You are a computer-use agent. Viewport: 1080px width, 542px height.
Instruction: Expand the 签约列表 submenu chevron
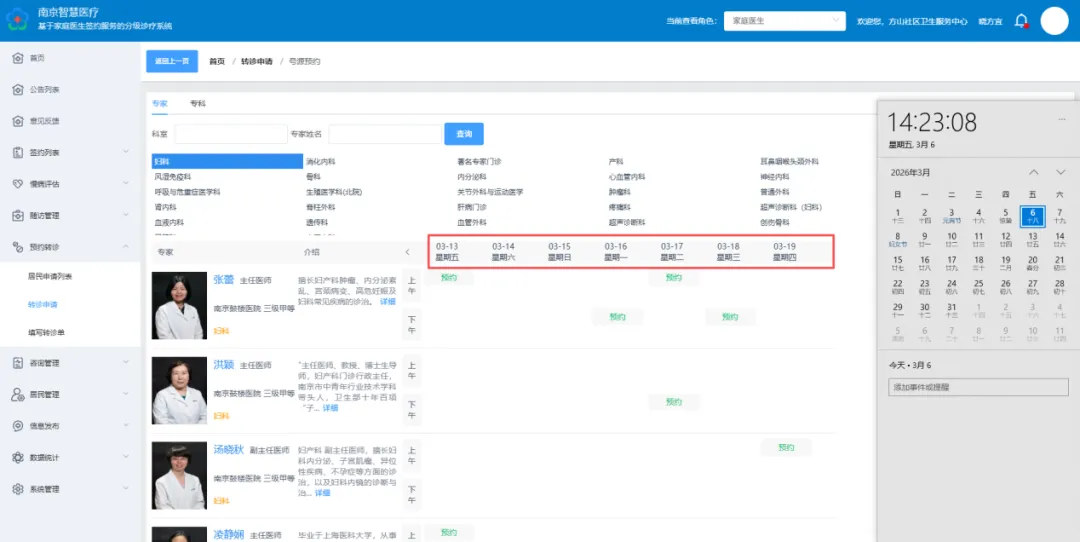(126, 152)
